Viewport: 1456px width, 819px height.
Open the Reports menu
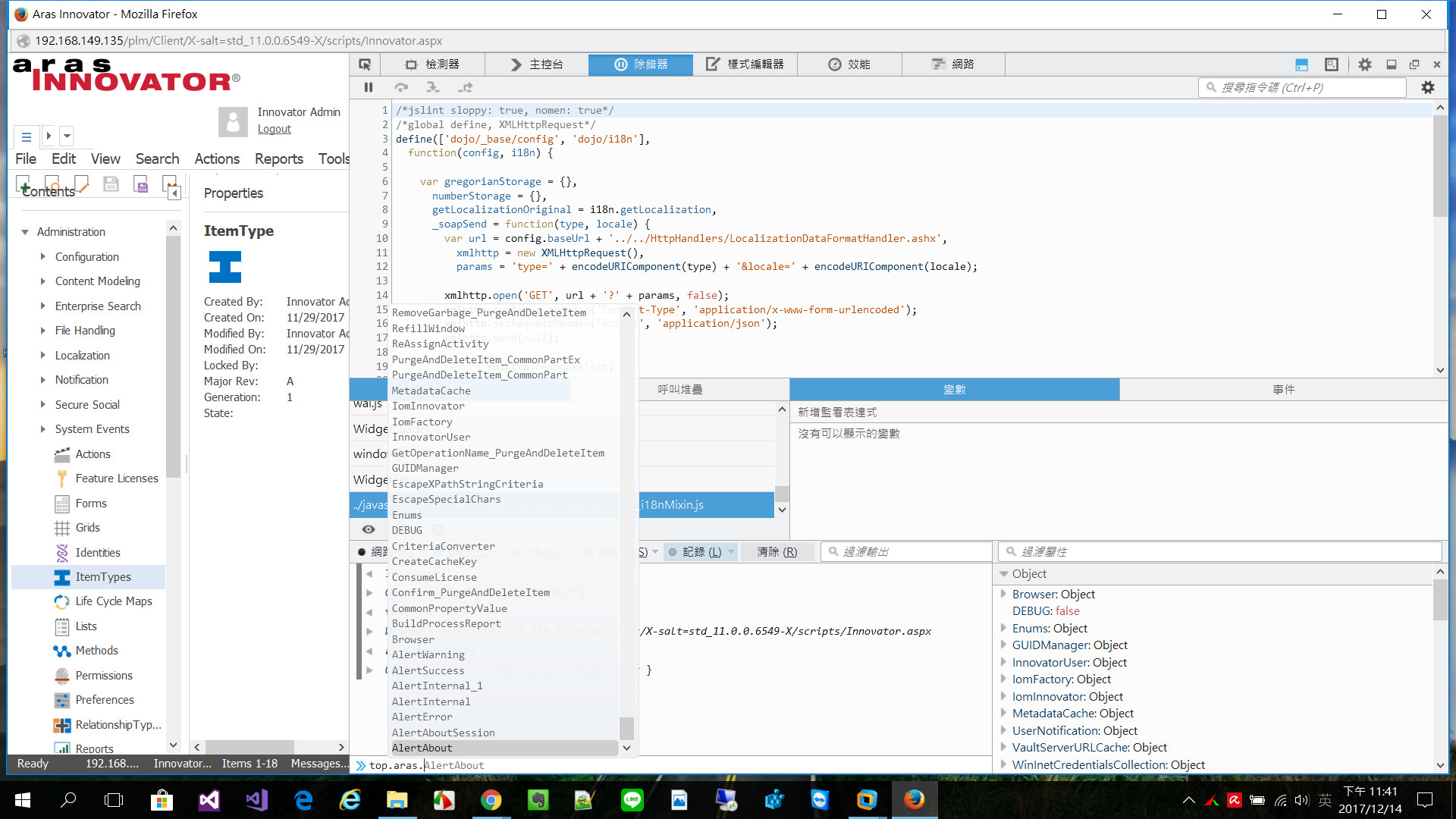click(x=278, y=158)
